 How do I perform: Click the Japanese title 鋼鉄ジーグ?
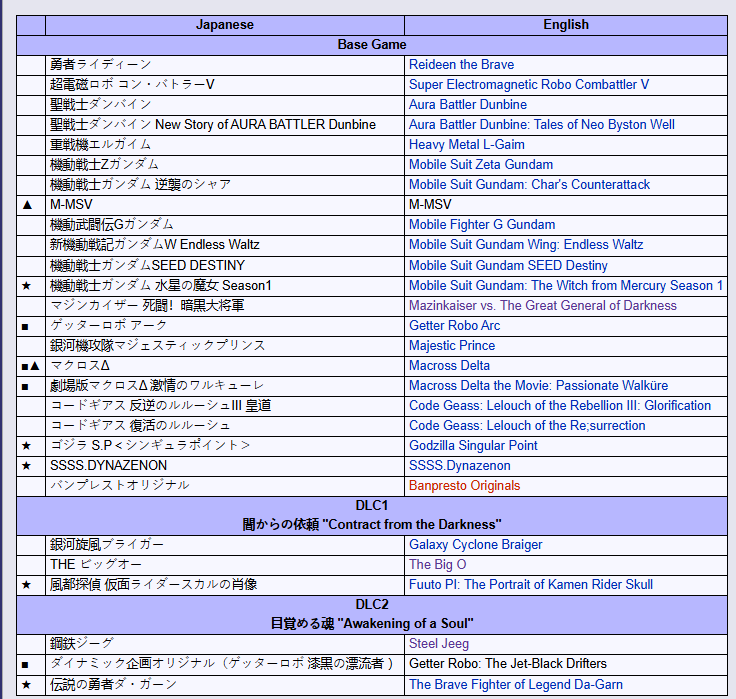[82, 644]
